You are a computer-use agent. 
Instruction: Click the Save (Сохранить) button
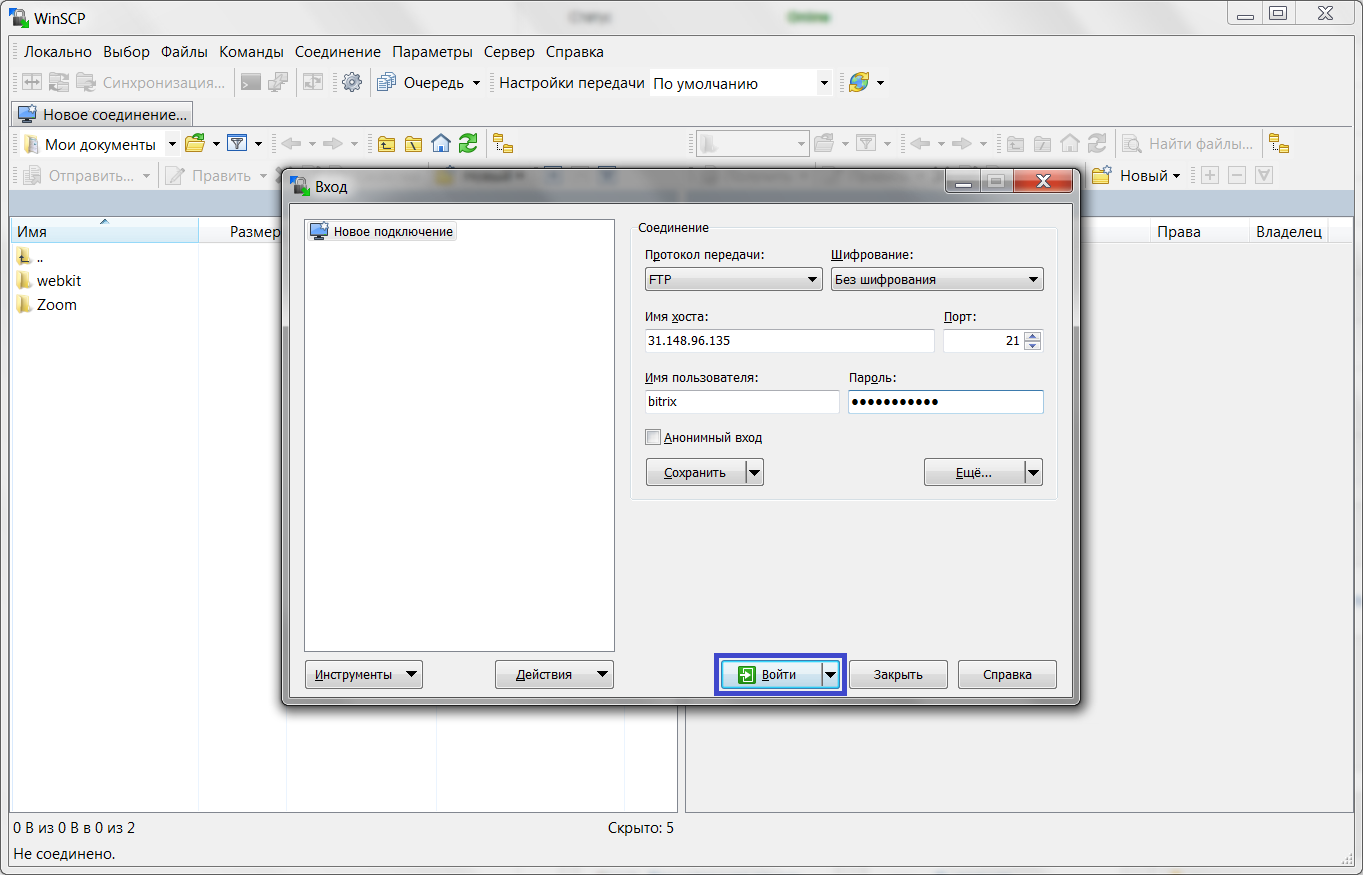696,473
